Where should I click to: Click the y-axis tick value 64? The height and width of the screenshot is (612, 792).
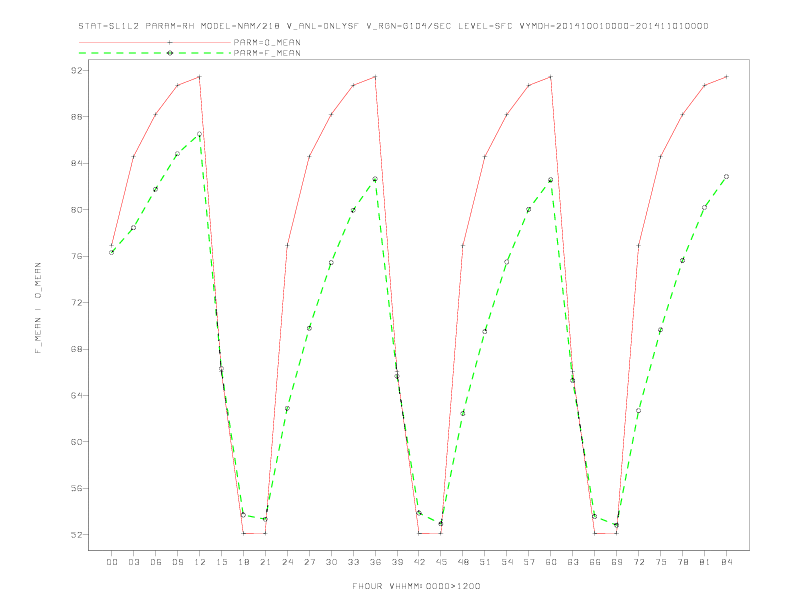[x=76, y=395]
